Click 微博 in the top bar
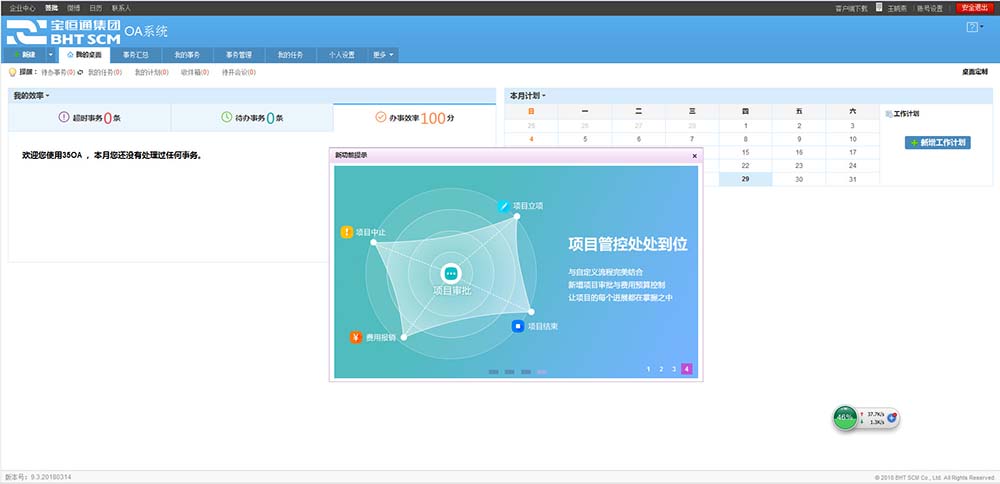Screen dimensions: 1000x484 (x=73, y=8)
